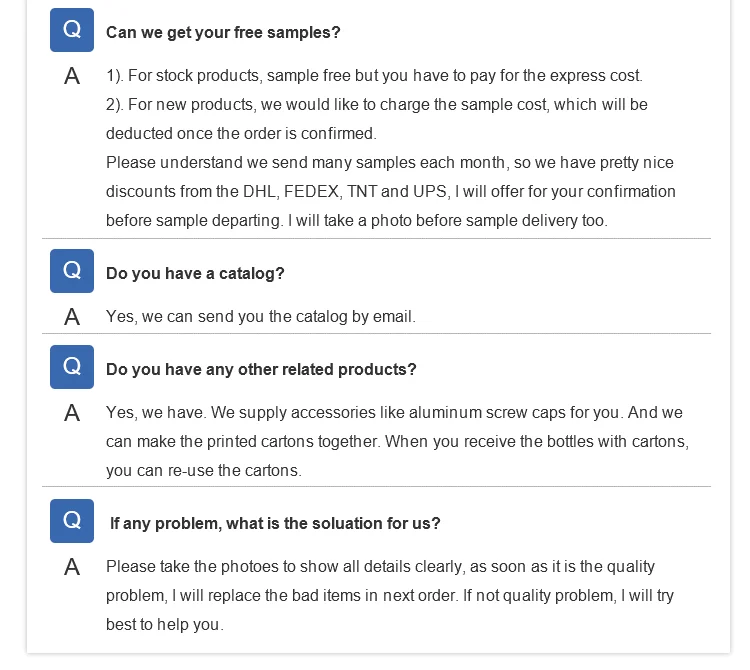Screen dimensions: 750x670
Task: Click the A letter beside the photos answer
Action: tap(72, 567)
